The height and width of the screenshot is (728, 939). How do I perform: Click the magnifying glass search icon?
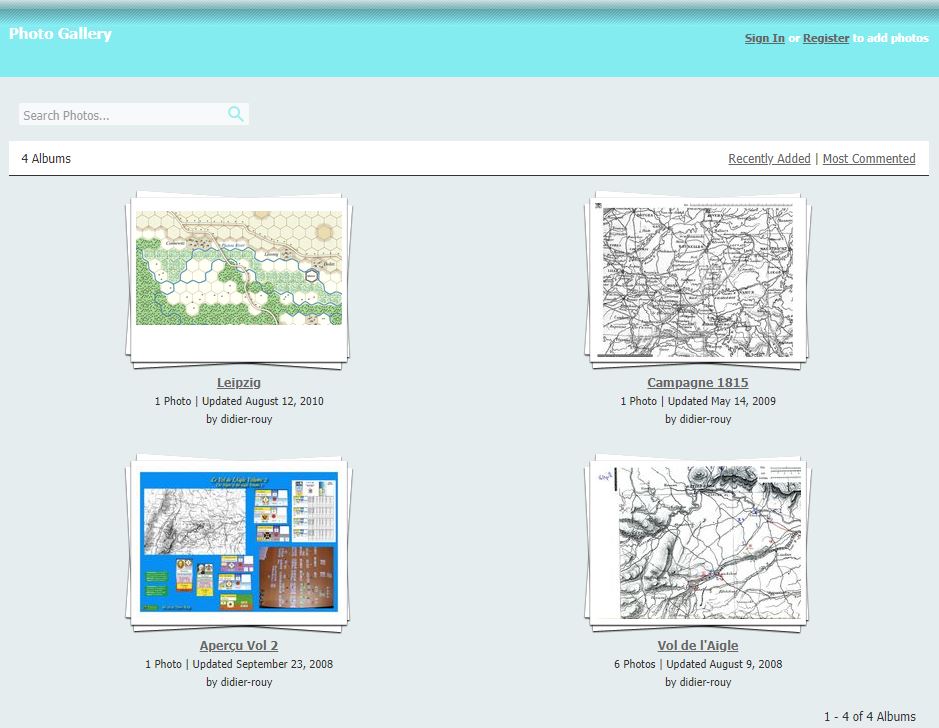(x=235, y=114)
